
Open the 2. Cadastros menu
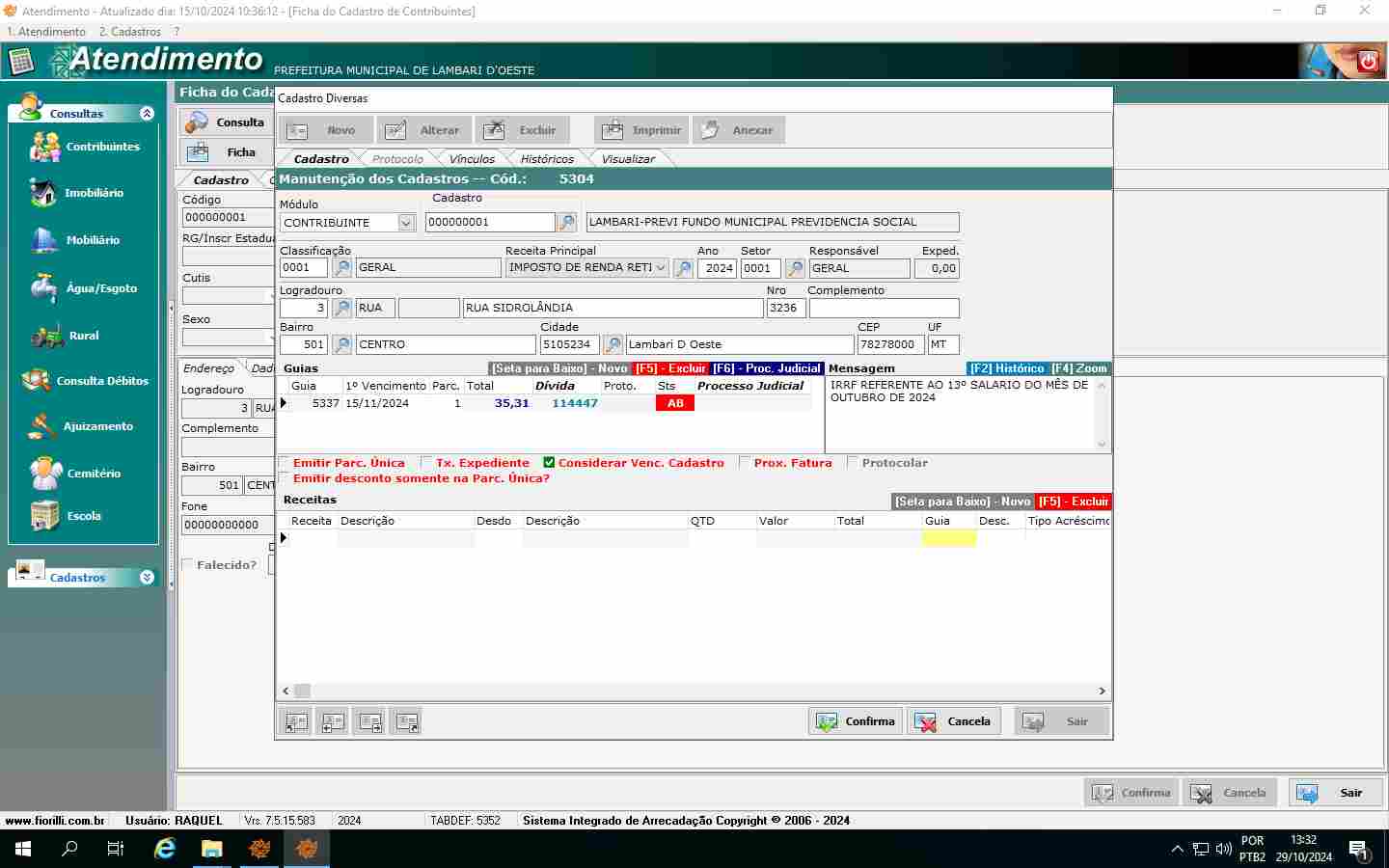tap(129, 32)
